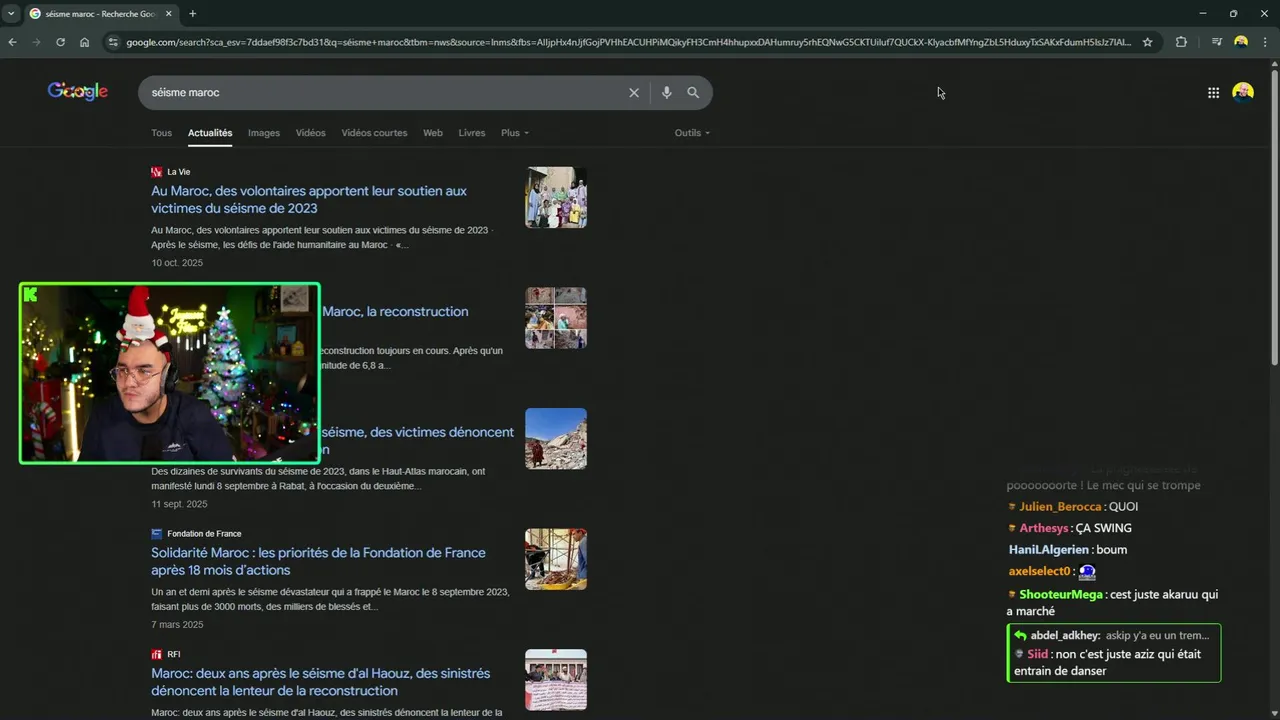Screen dimensions: 1280x720
Task: Open the Livres tab
Action: tap(472, 133)
